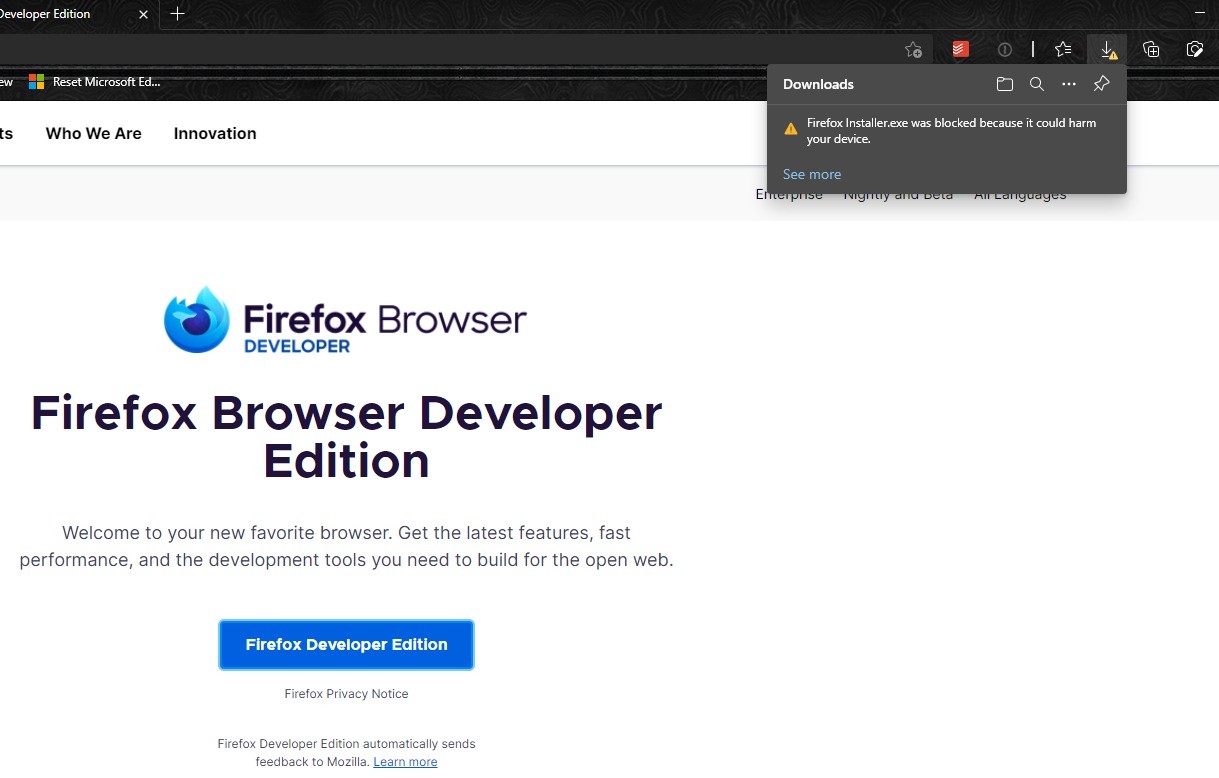Click the Firefox Browser Developer Edition heading
This screenshot has height=778, width=1219.
pos(346,437)
